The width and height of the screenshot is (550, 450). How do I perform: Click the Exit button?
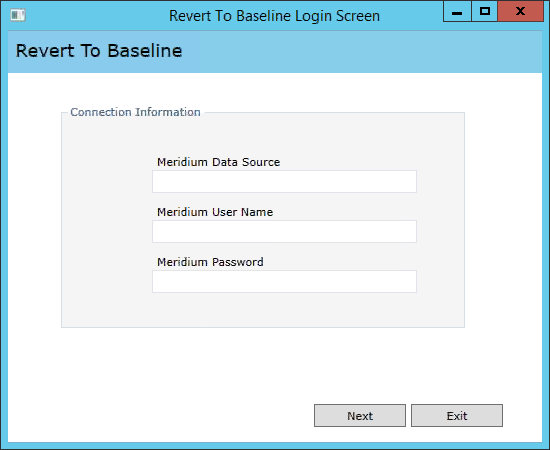[457, 416]
